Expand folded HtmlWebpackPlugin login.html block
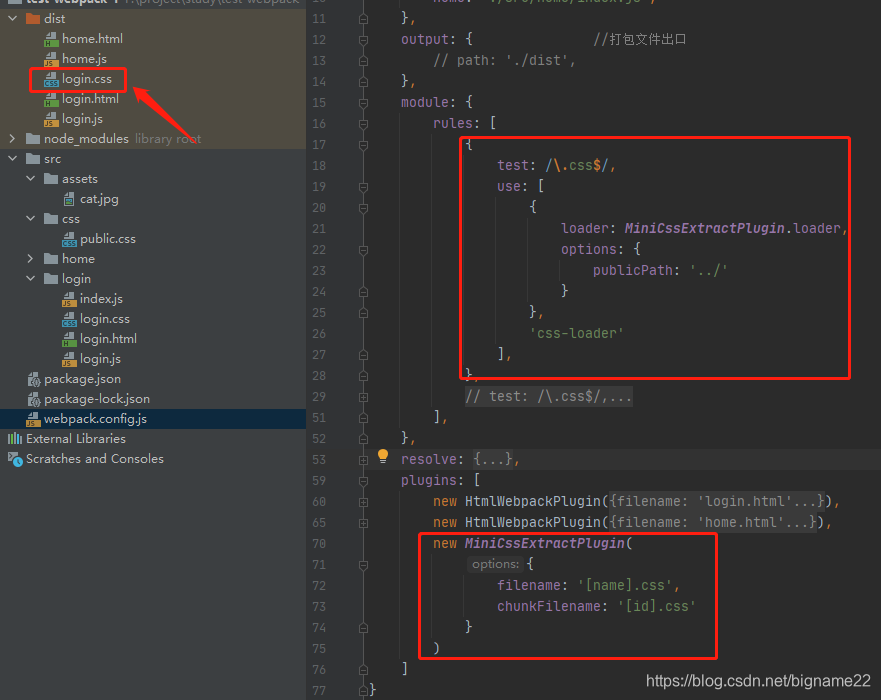 click(x=364, y=502)
